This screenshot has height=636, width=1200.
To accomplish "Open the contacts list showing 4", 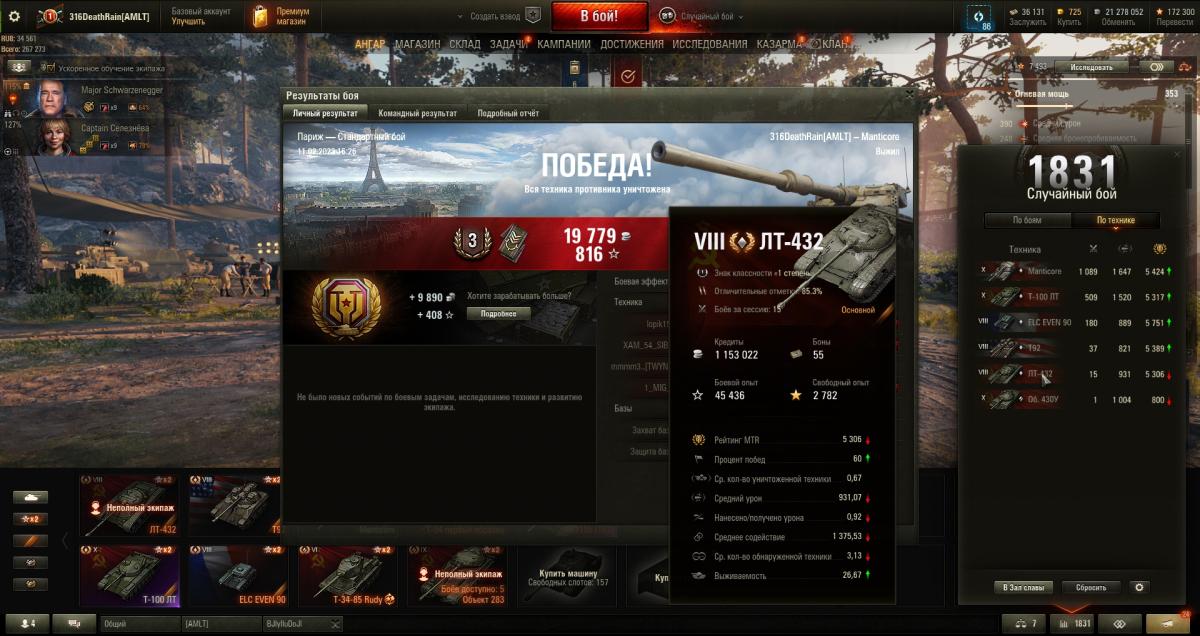I will pos(27,623).
